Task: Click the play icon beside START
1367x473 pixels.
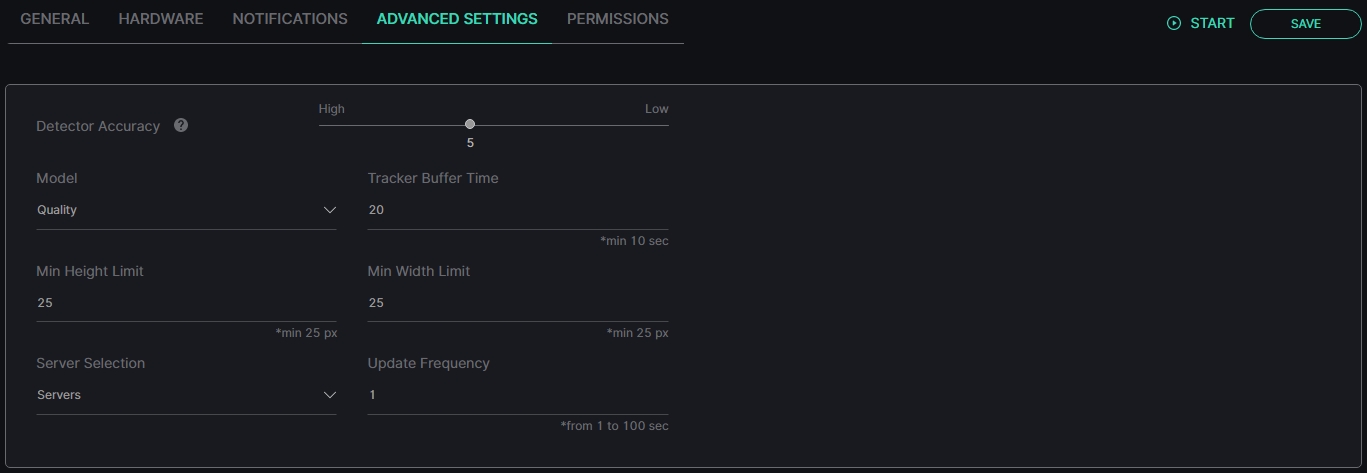Action: [1174, 23]
